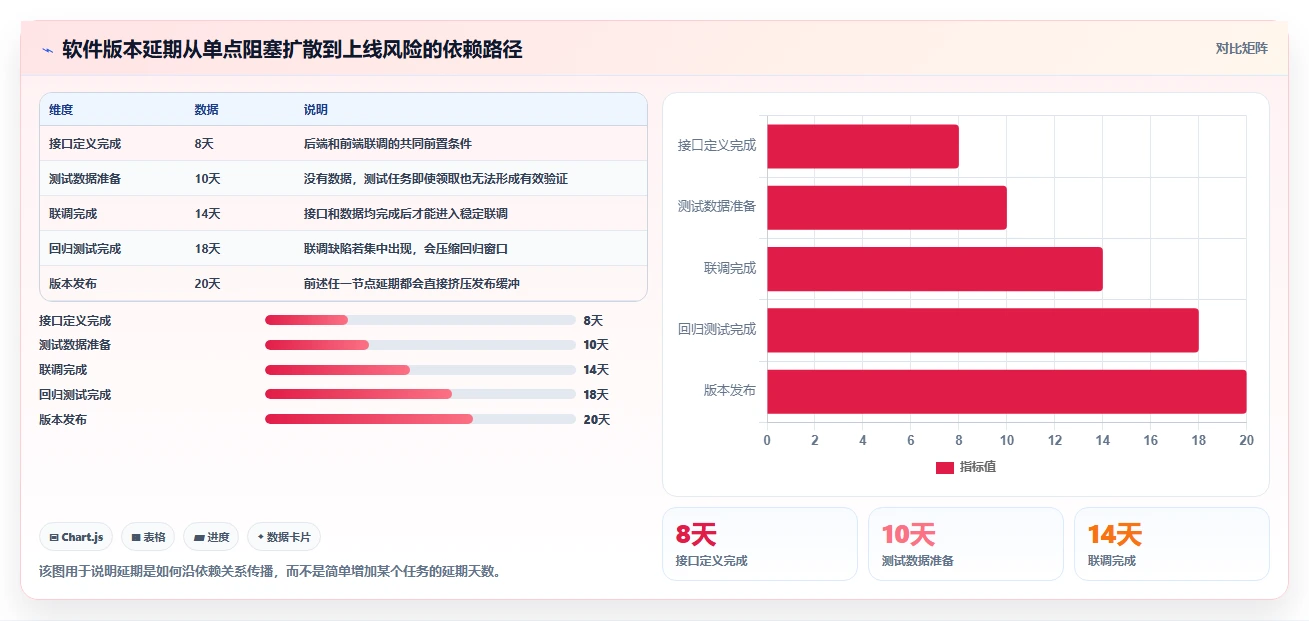Click table cell 联调完成
1309x621 pixels.
[73, 214]
